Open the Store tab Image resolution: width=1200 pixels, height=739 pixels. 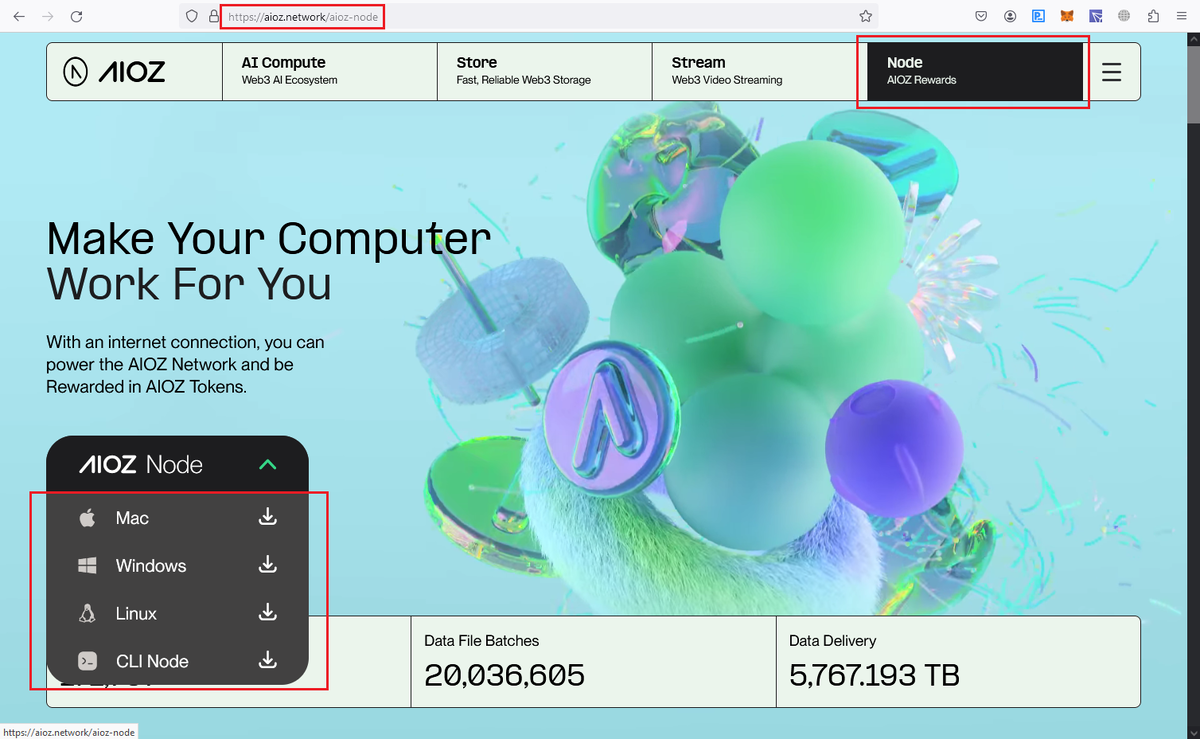(544, 71)
